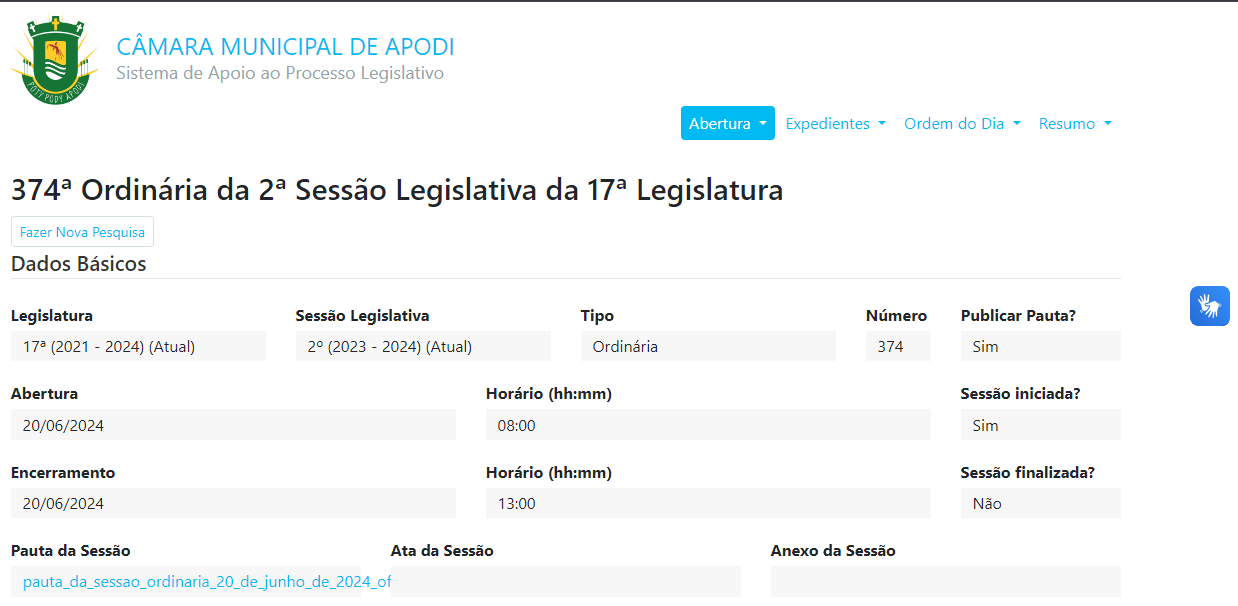This screenshot has width=1238, height=606.
Task: Open the Ordem do Dia dropdown
Action: point(961,123)
